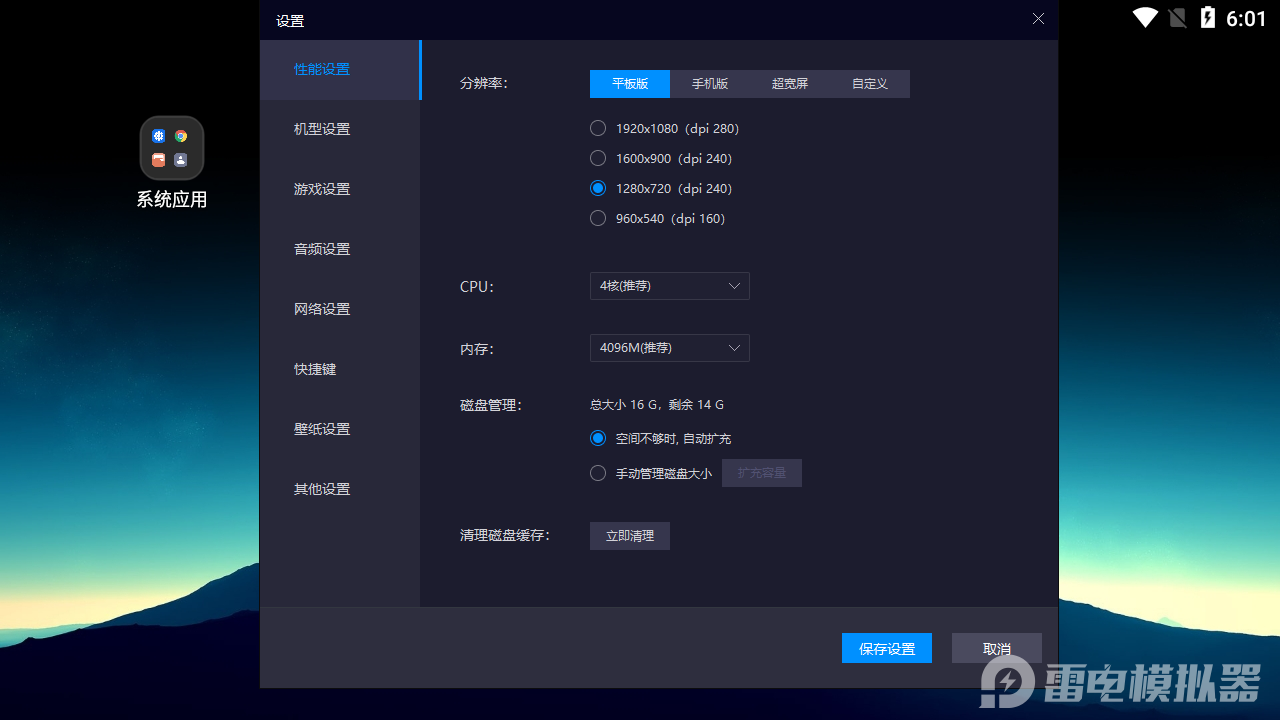Screen dimensions: 1280x720
Task: Click the Wi-Fi status icon
Action: (x=1145, y=17)
